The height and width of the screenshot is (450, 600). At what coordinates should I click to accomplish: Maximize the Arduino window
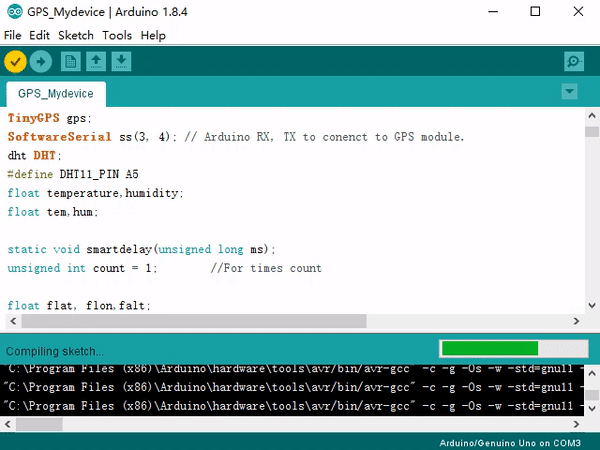[535, 11]
